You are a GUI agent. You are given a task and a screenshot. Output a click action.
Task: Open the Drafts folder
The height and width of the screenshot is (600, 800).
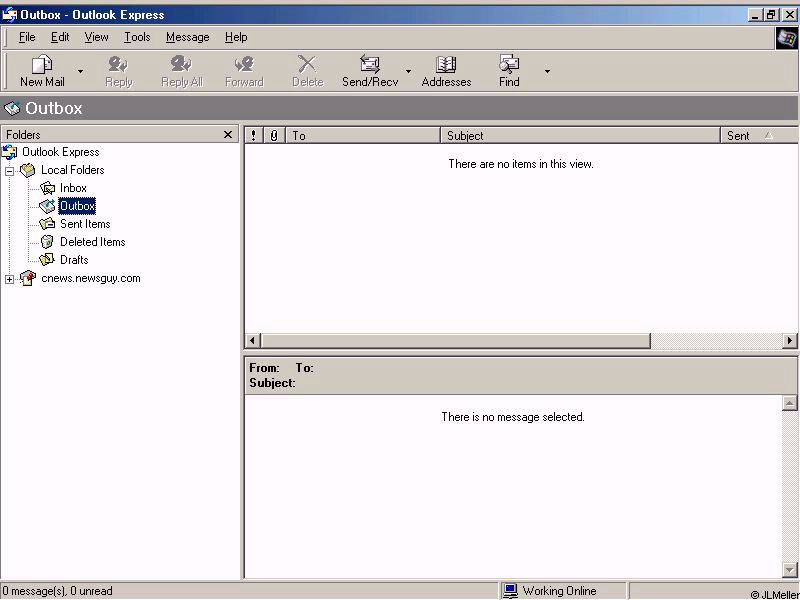click(x=73, y=260)
